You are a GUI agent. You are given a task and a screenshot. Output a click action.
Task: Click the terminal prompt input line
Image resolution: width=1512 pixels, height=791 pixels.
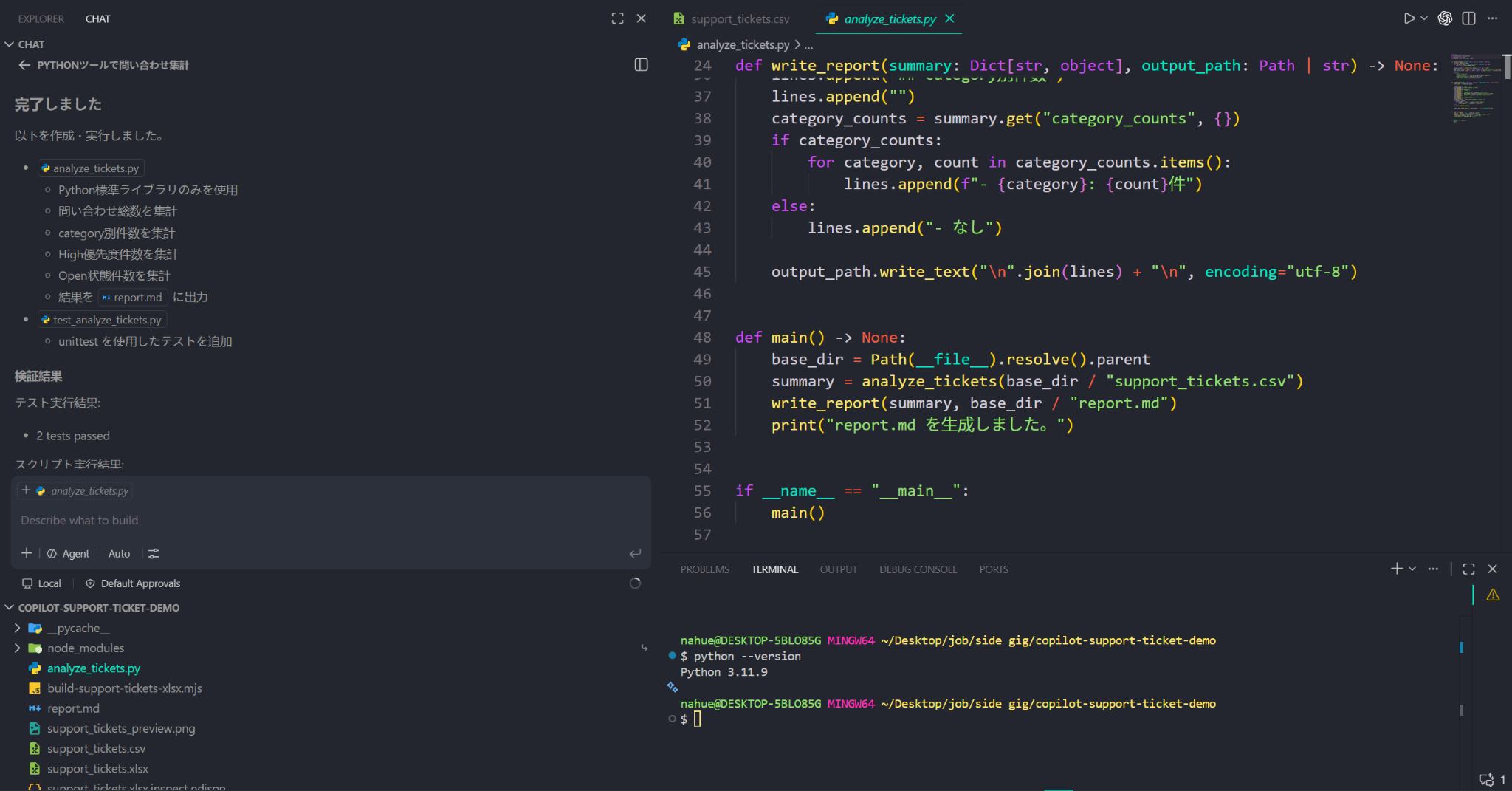click(x=1063, y=719)
